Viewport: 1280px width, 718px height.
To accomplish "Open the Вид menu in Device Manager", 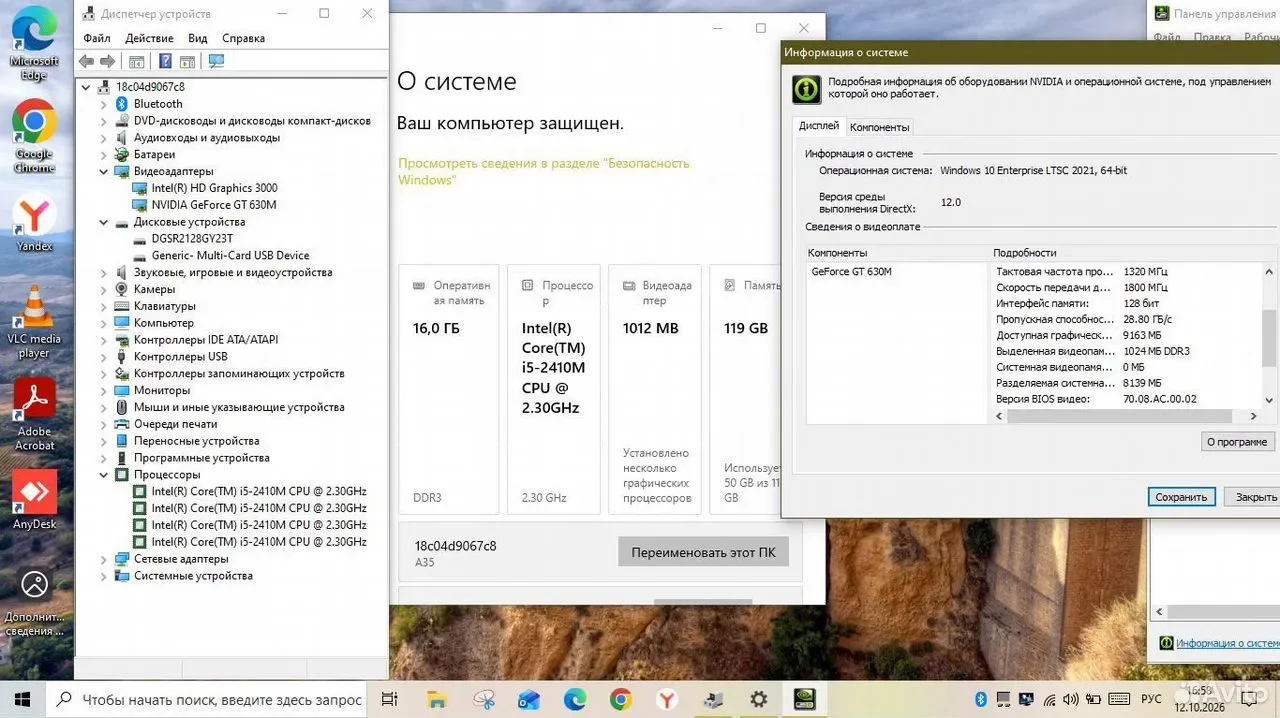I will [x=198, y=38].
